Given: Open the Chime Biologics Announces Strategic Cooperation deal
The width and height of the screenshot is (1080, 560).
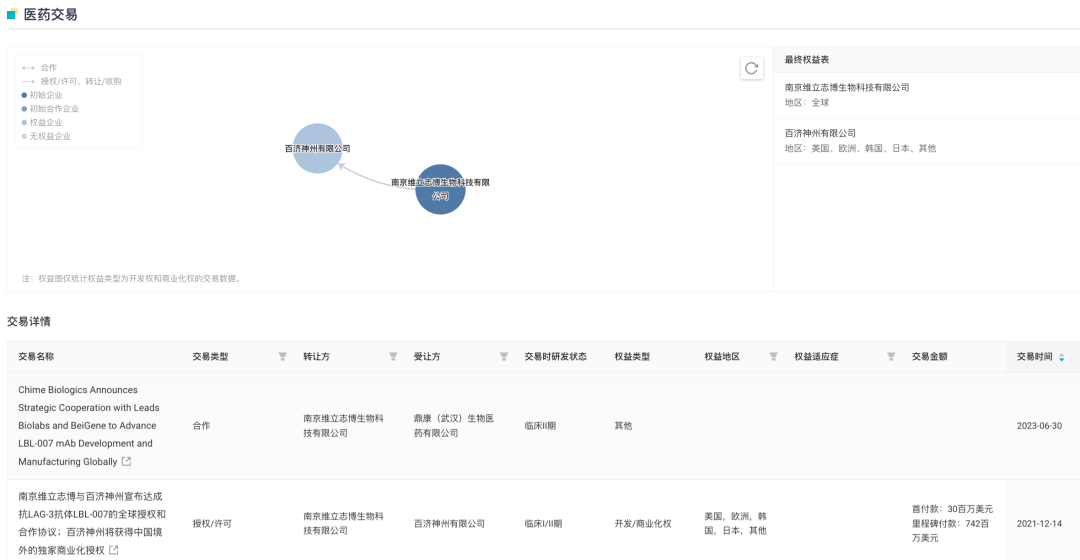Looking at the screenshot, I should point(88,426).
